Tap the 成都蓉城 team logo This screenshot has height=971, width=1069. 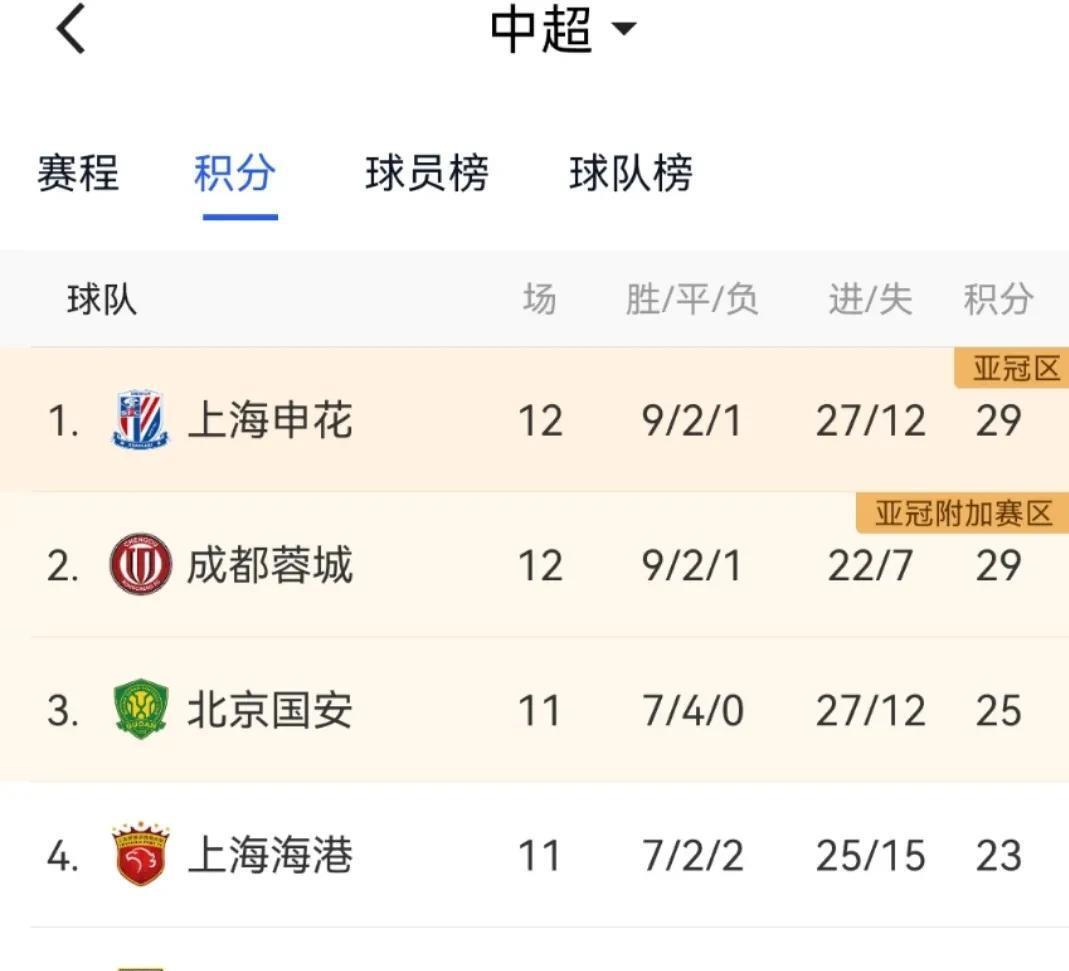pyautogui.click(x=140, y=566)
